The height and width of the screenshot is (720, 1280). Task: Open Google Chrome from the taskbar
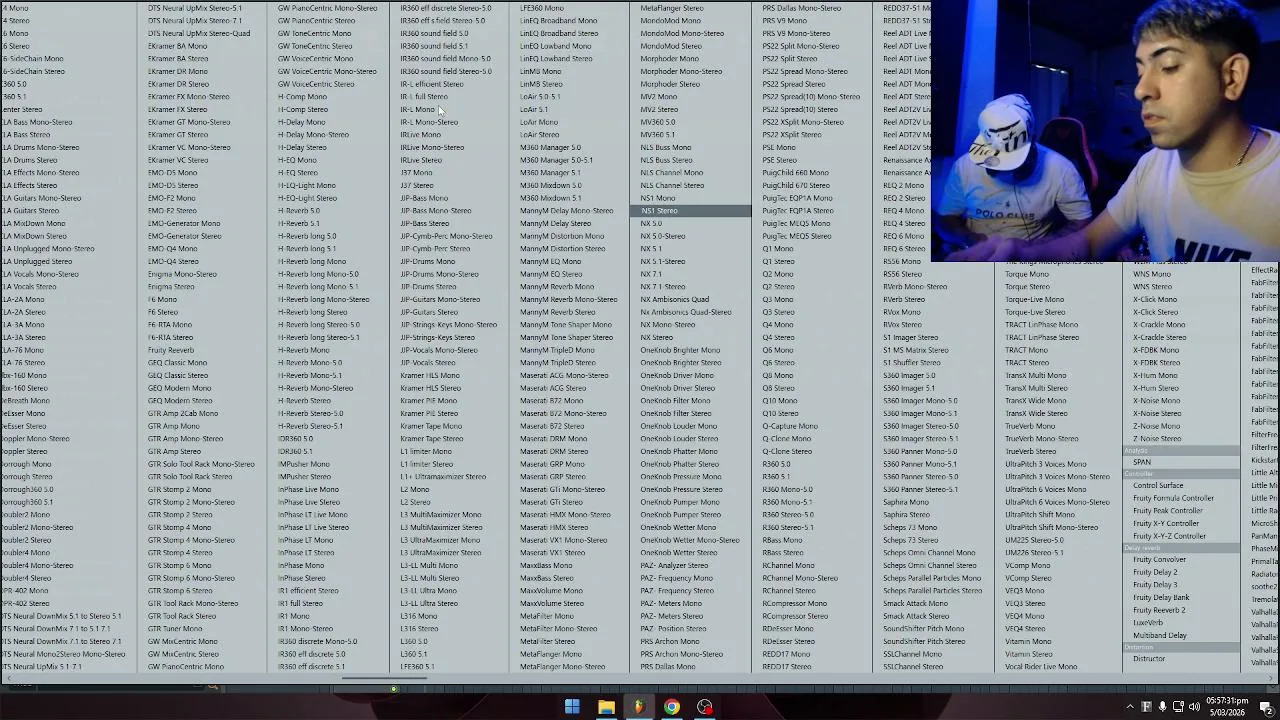(x=672, y=707)
